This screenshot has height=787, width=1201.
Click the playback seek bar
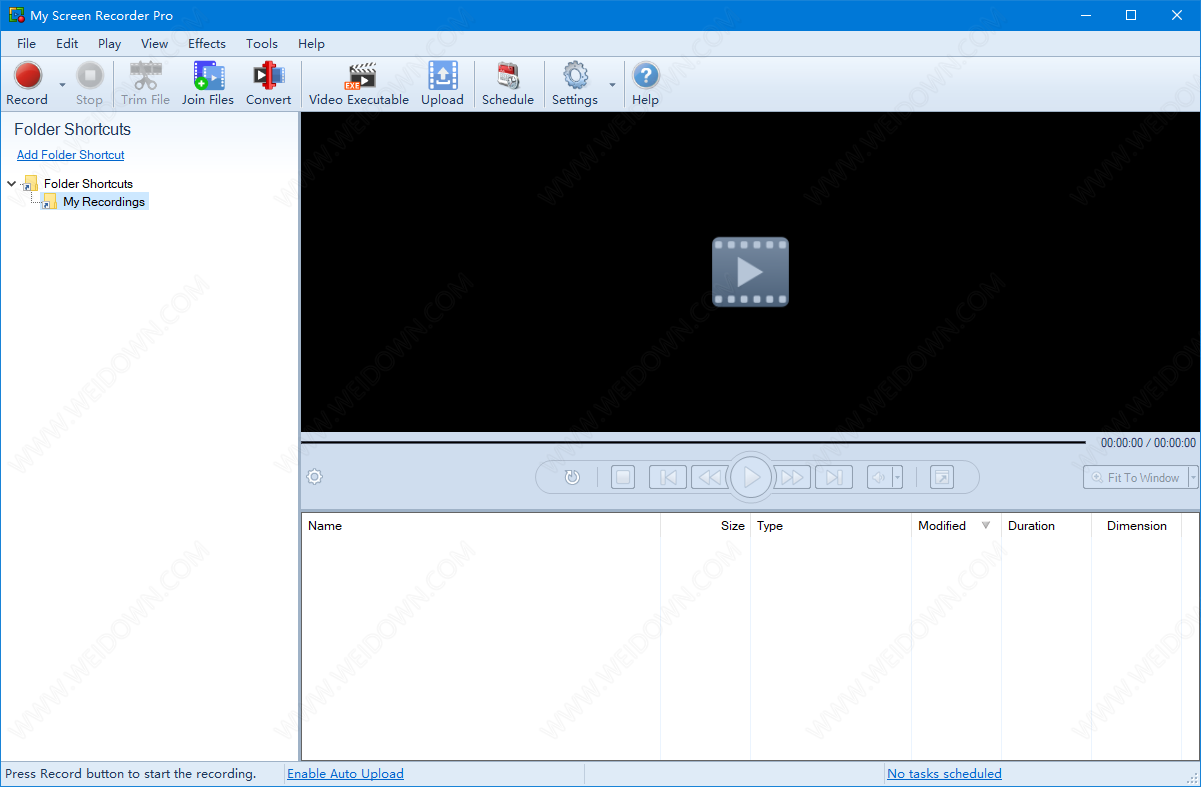tap(692, 442)
